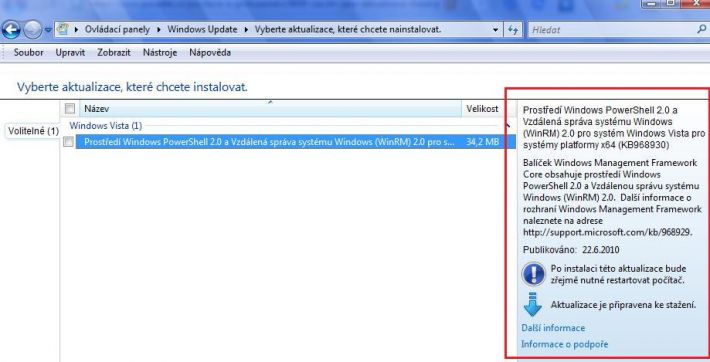Expand arrow after Windows Update breadcrumb
Image resolution: width=710 pixels, height=362 pixels.
tap(246, 30)
